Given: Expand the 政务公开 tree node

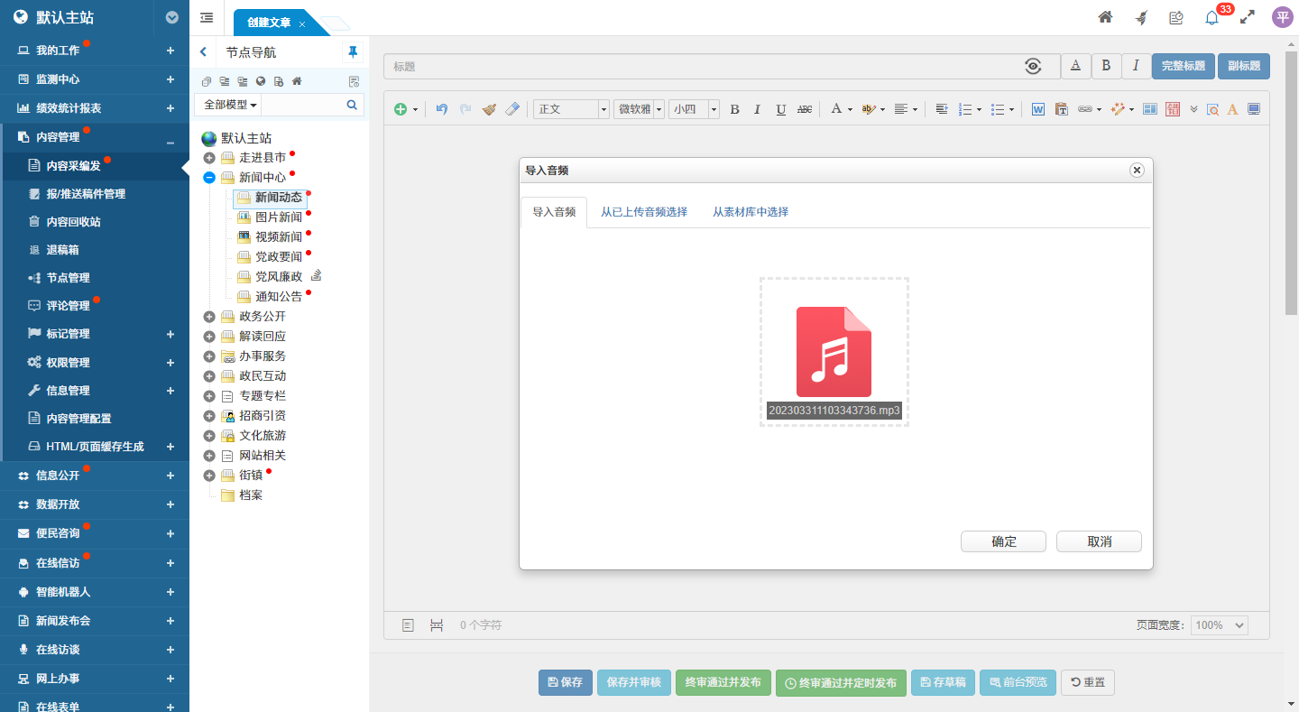Looking at the screenshot, I should click(x=209, y=317).
